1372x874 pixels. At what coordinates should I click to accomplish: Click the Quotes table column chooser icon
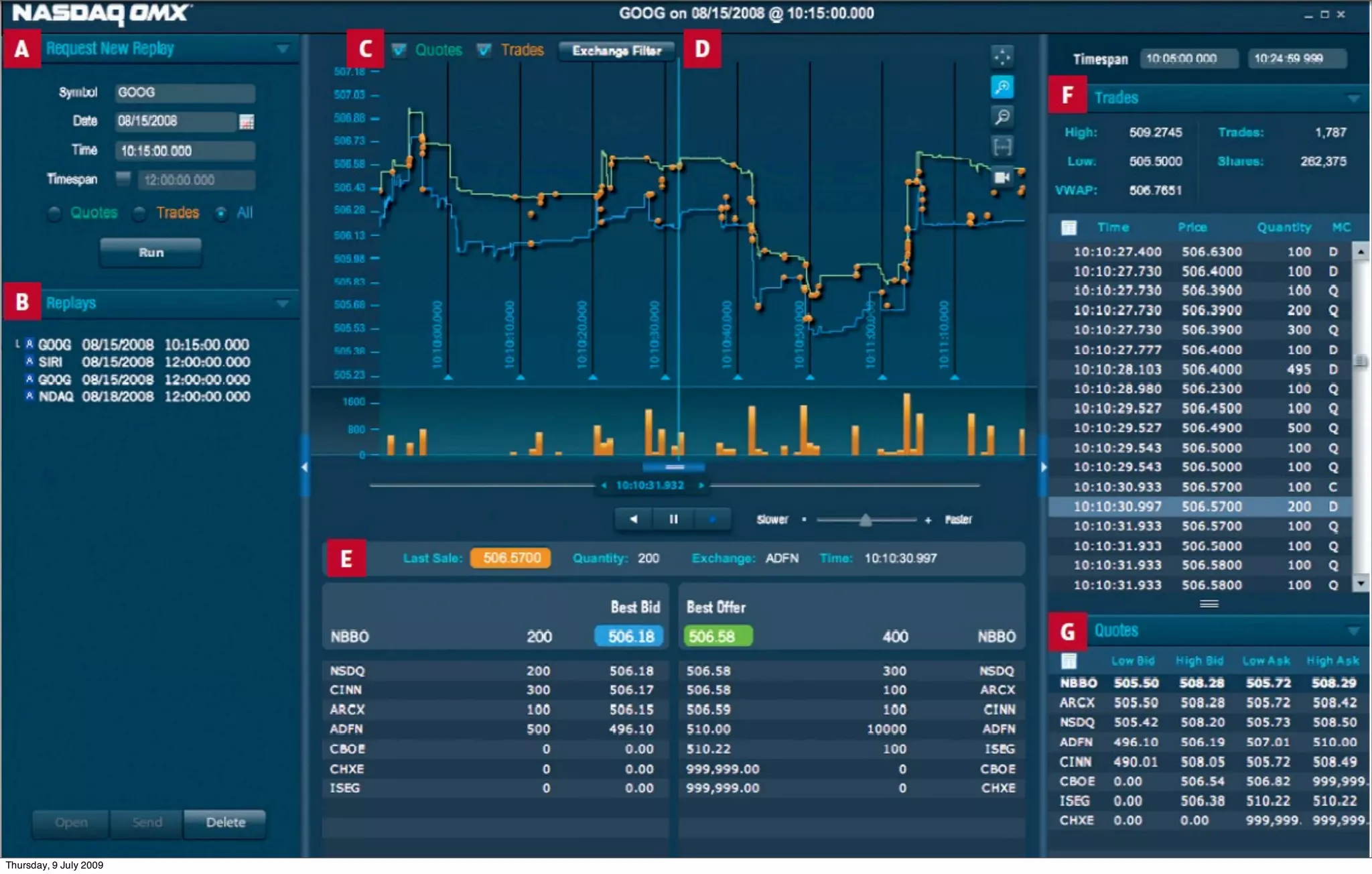pyautogui.click(x=1069, y=662)
